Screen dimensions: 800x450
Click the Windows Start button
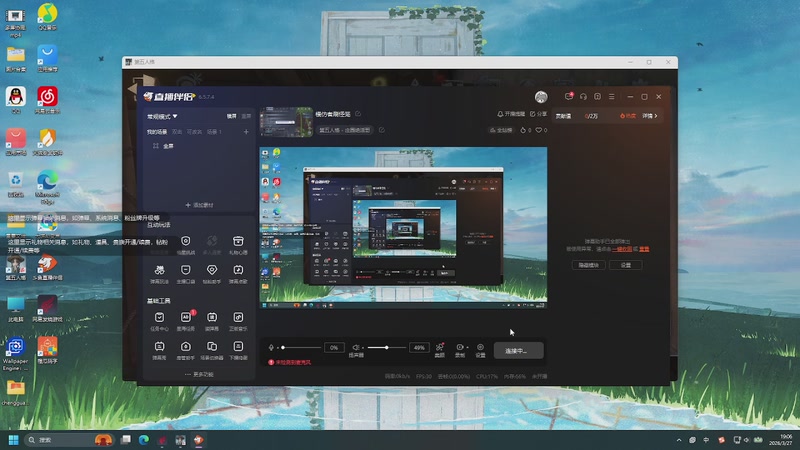[x=14, y=440]
